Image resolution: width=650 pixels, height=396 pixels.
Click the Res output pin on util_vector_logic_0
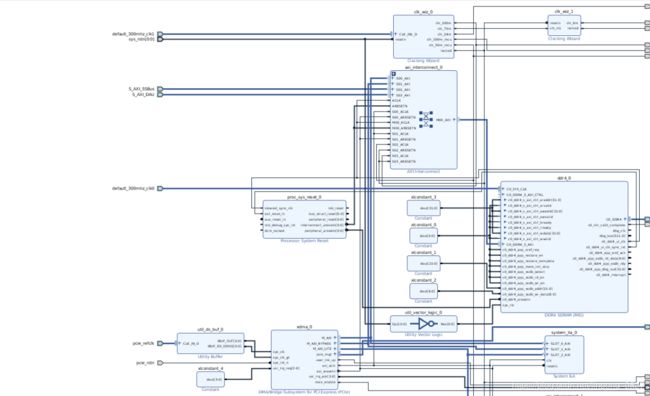(x=448, y=324)
